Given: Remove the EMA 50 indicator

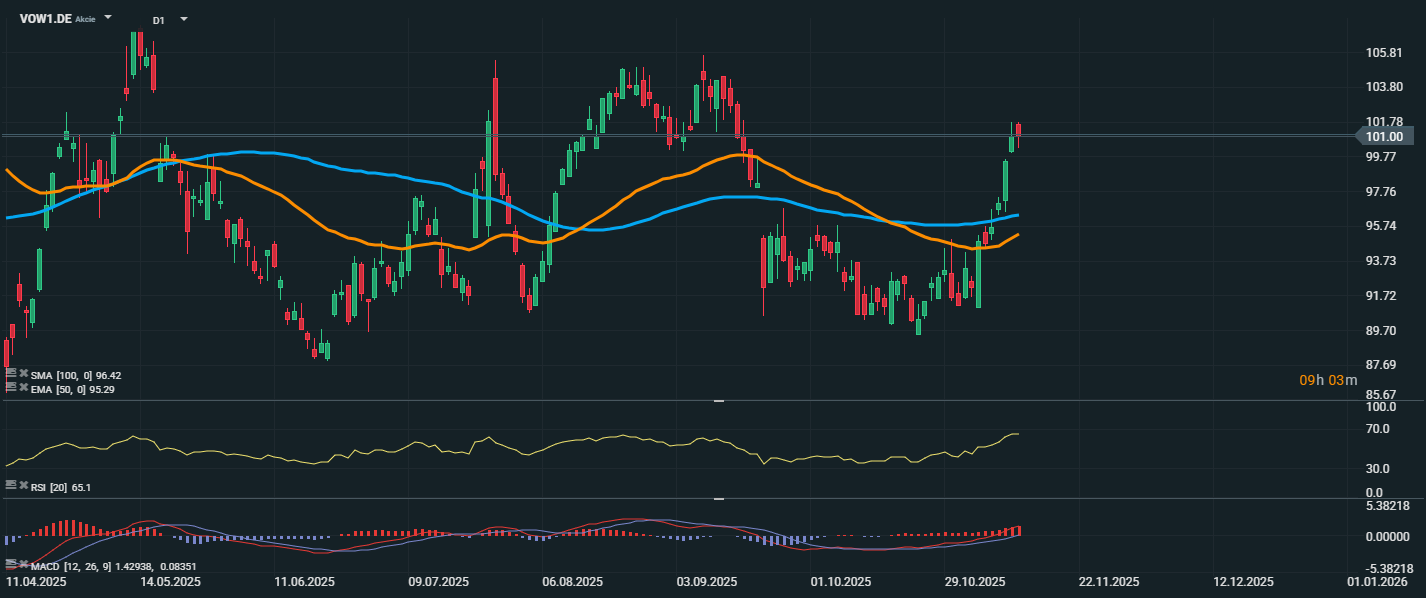Looking at the screenshot, I should click(23, 389).
